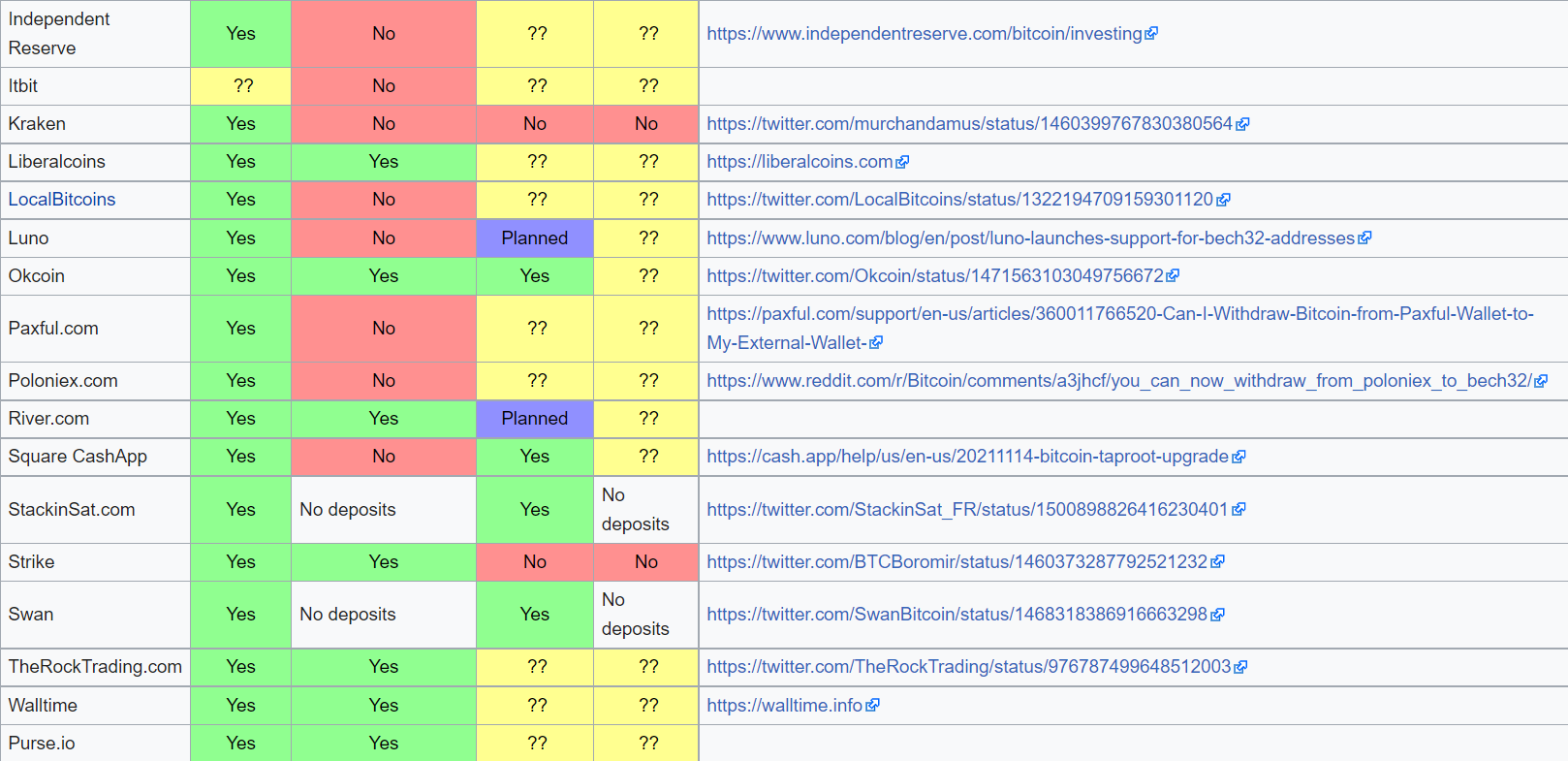Click the first 'No deposits' cell in the Swan row
Viewport: 1568px width, 761px height.
(x=384, y=615)
